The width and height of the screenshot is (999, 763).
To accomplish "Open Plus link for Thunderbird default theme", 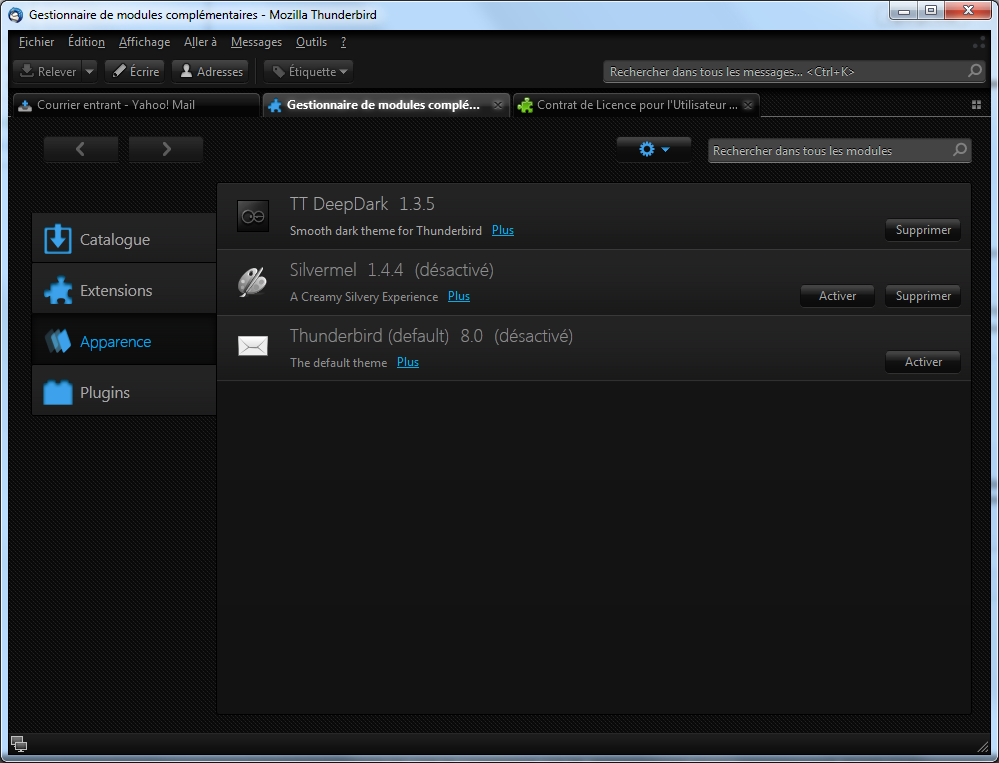I will click(x=408, y=362).
